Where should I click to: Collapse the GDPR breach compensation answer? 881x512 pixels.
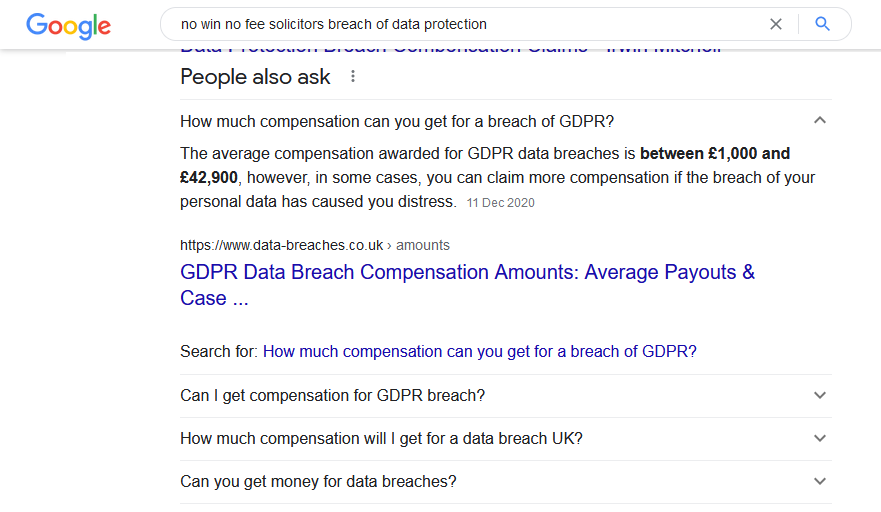pos(820,120)
